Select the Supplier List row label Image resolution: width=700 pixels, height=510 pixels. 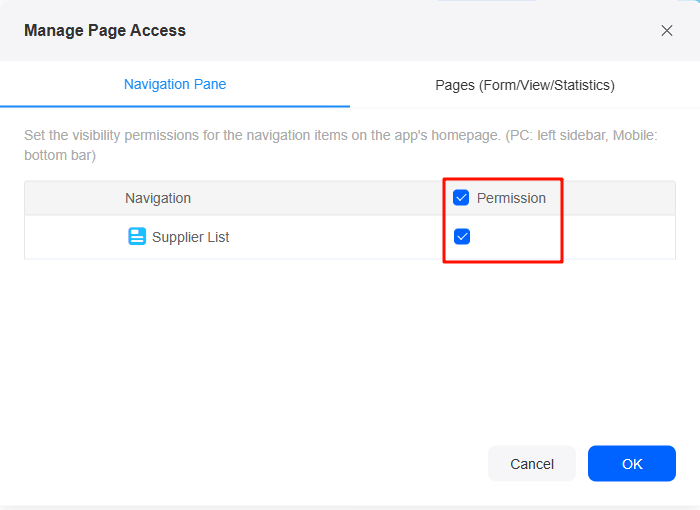pos(191,237)
